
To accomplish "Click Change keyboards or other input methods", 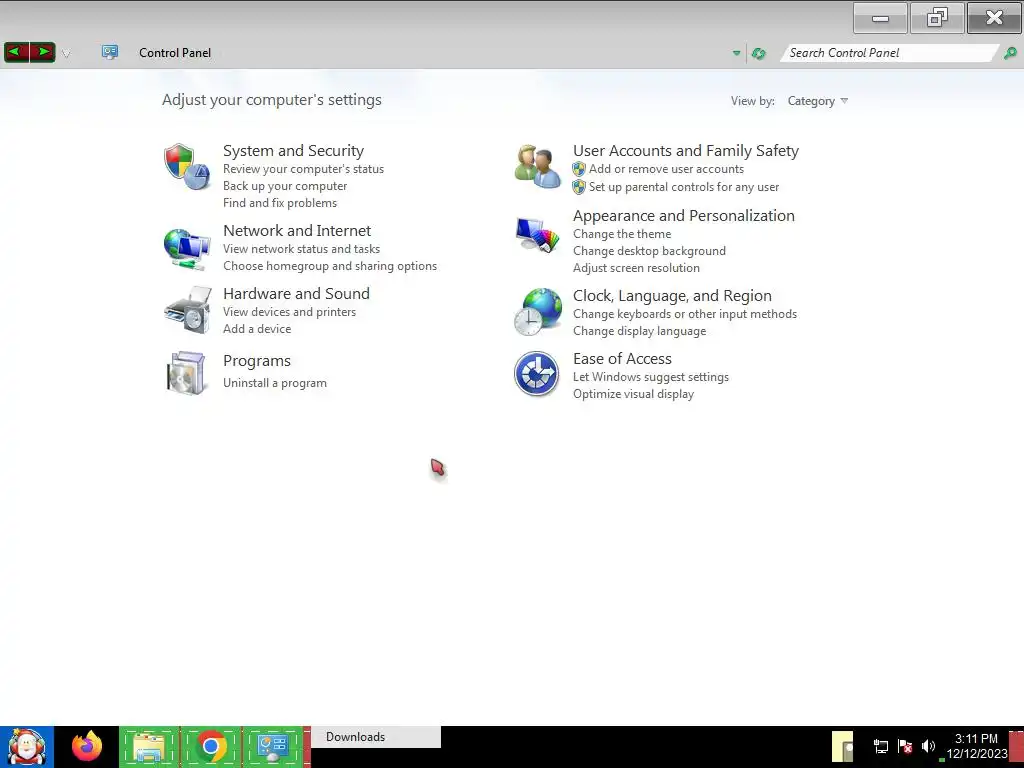I will (x=684, y=314).
